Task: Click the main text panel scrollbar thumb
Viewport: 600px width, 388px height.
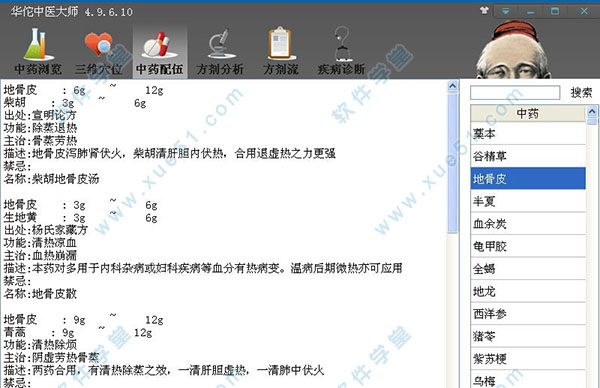Action: click(x=452, y=163)
